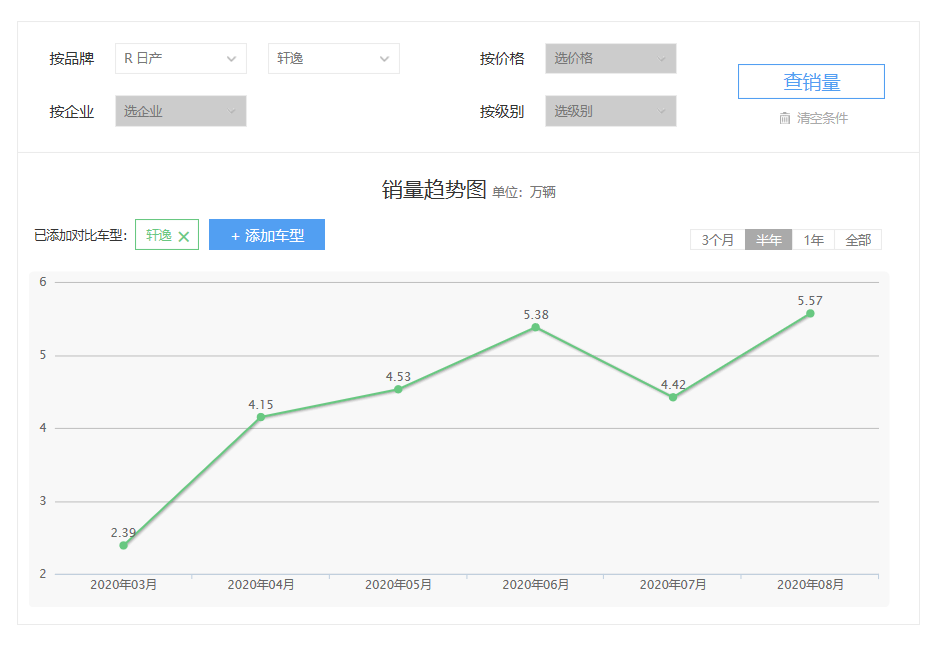The width and height of the screenshot is (950, 651).
Task: Switch to the 1年 time range
Action: click(x=813, y=240)
